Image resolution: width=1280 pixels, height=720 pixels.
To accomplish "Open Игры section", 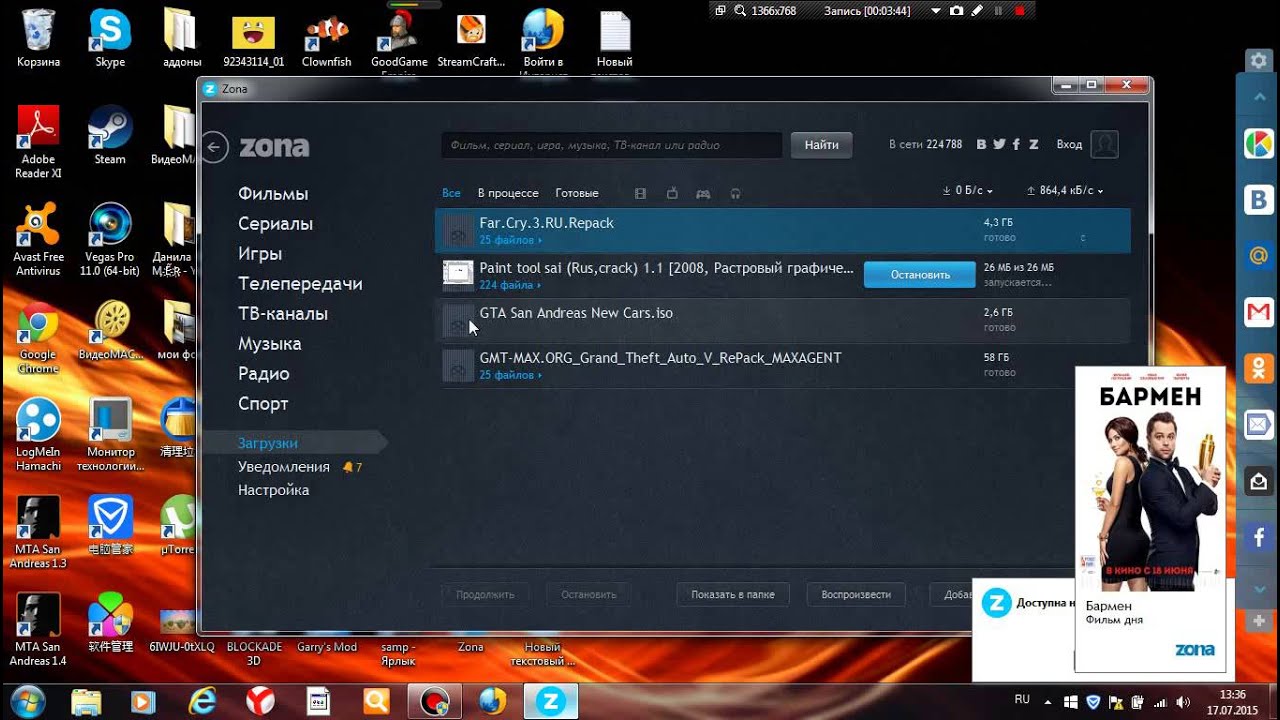I will [260, 254].
